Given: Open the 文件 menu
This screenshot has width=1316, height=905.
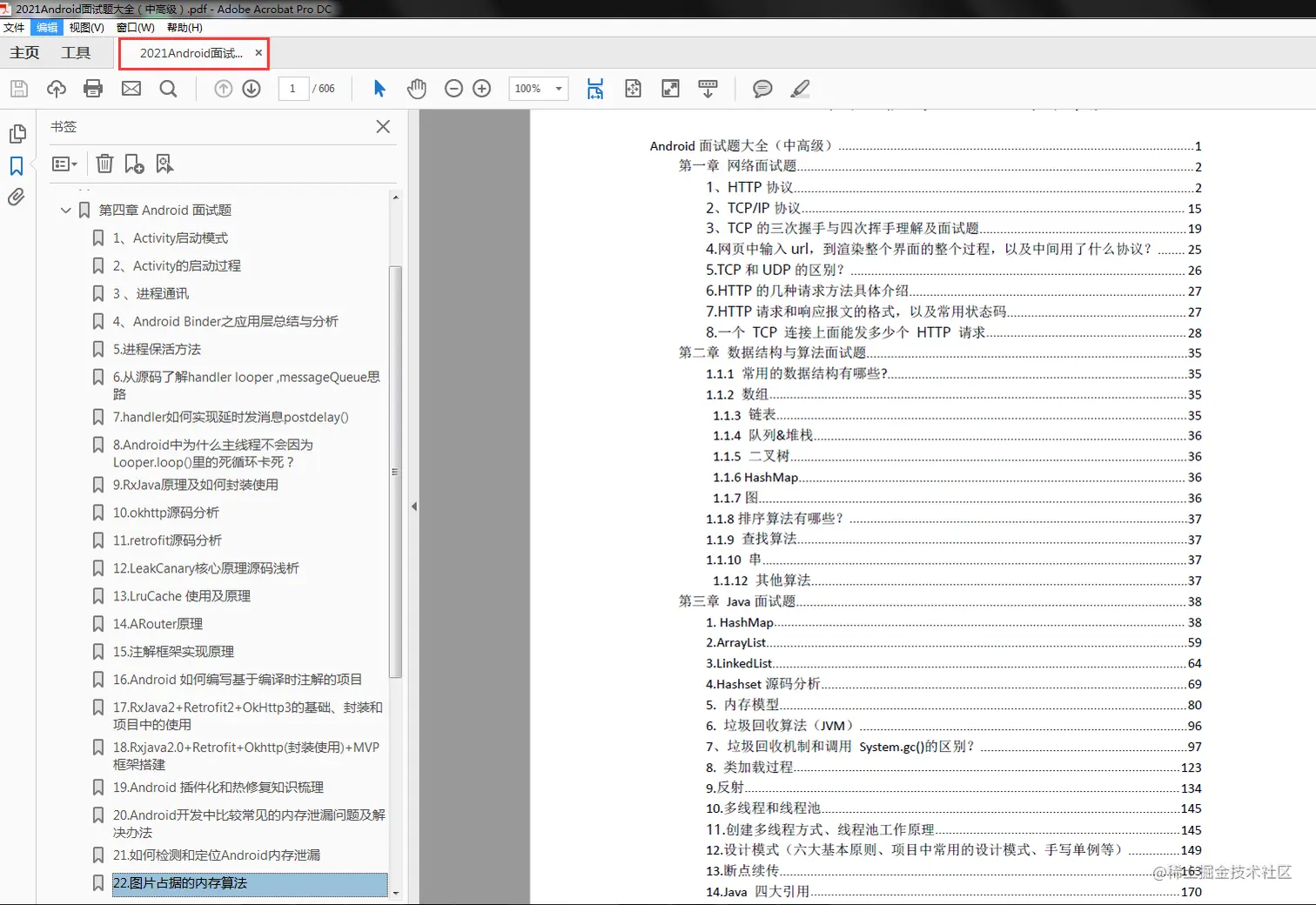Looking at the screenshot, I should coord(14,28).
